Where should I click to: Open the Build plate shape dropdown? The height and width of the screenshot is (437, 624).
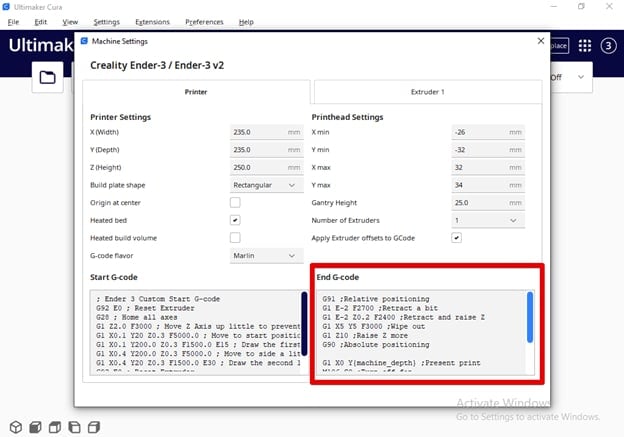pyautogui.click(x=266, y=185)
